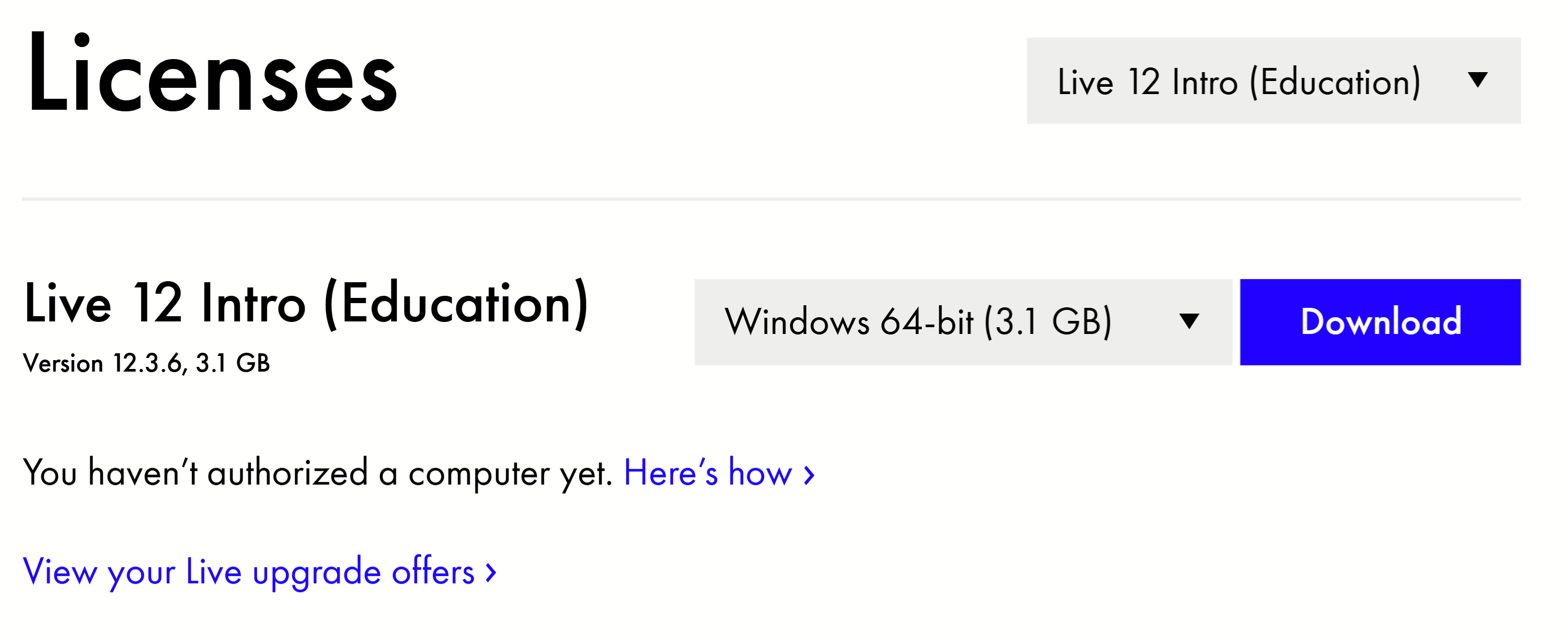Click the Licenses page heading
Viewport: 1568px width, 635px height.
211,74
